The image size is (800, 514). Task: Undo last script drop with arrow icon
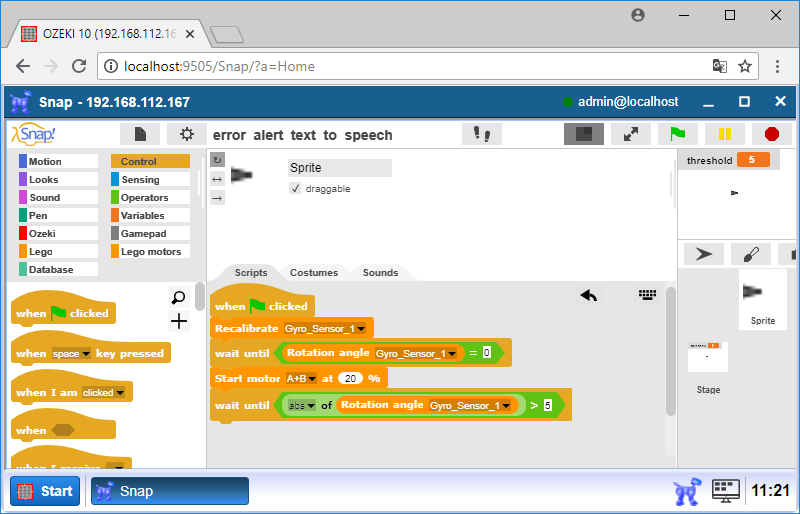pyautogui.click(x=589, y=295)
